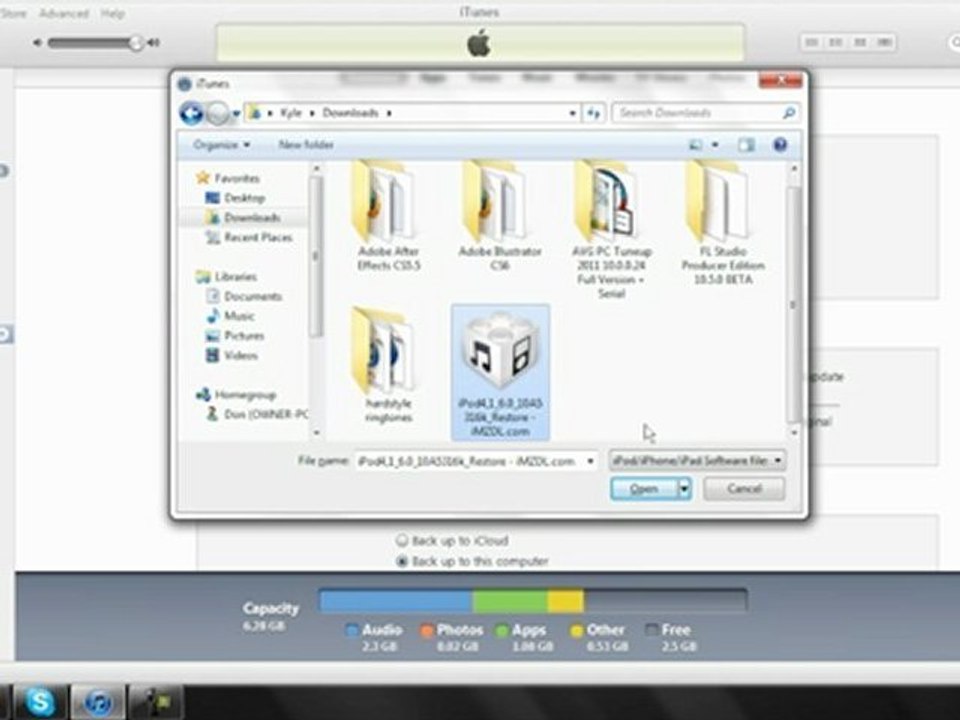The image size is (960, 720).
Task: Open the iTunes Advanced menu
Action: coord(64,13)
